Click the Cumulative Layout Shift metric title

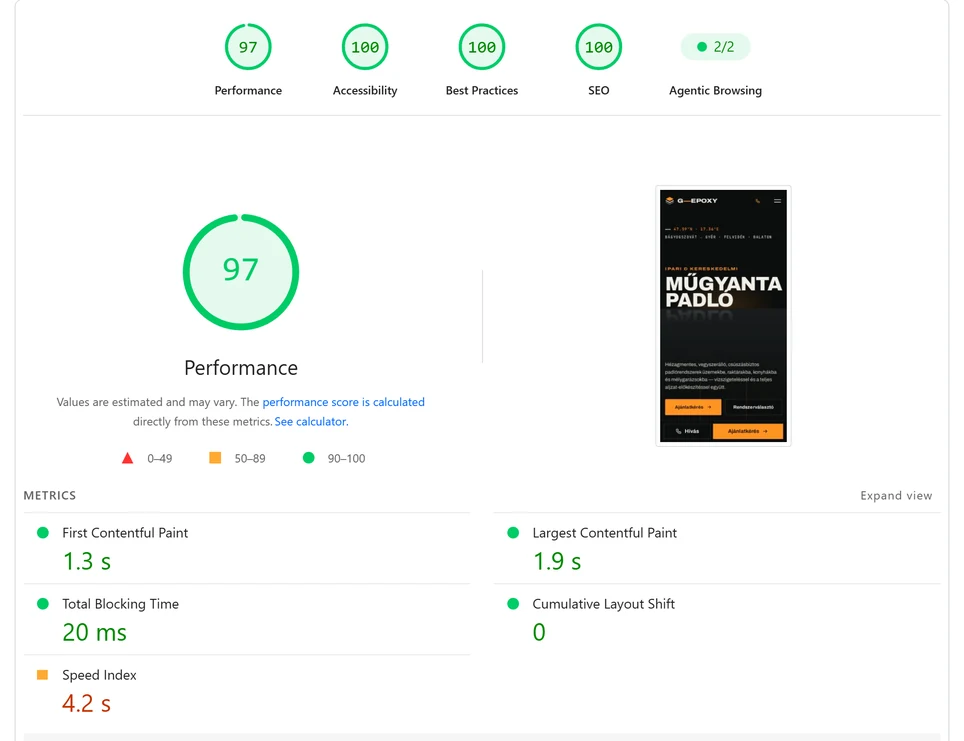click(x=603, y=604)
